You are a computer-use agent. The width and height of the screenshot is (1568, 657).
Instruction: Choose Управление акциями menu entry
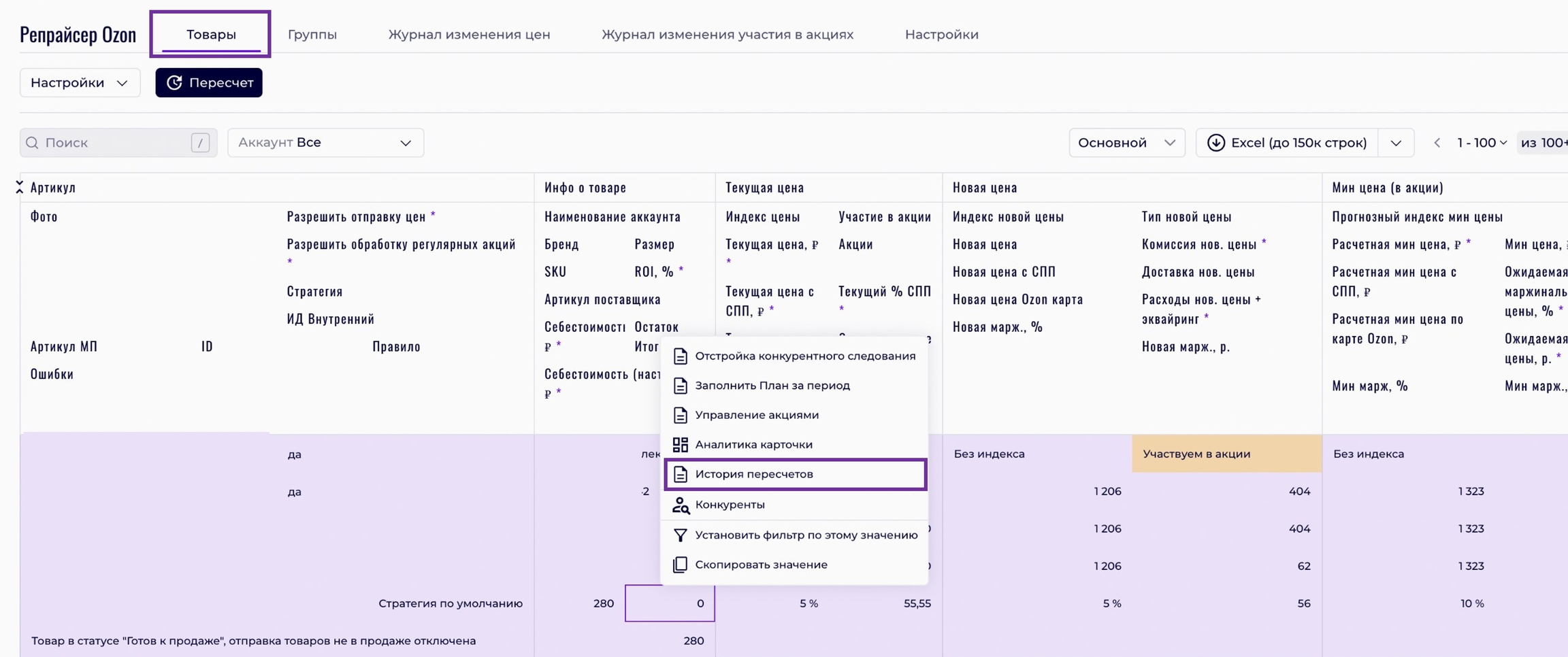pos(756,415)
